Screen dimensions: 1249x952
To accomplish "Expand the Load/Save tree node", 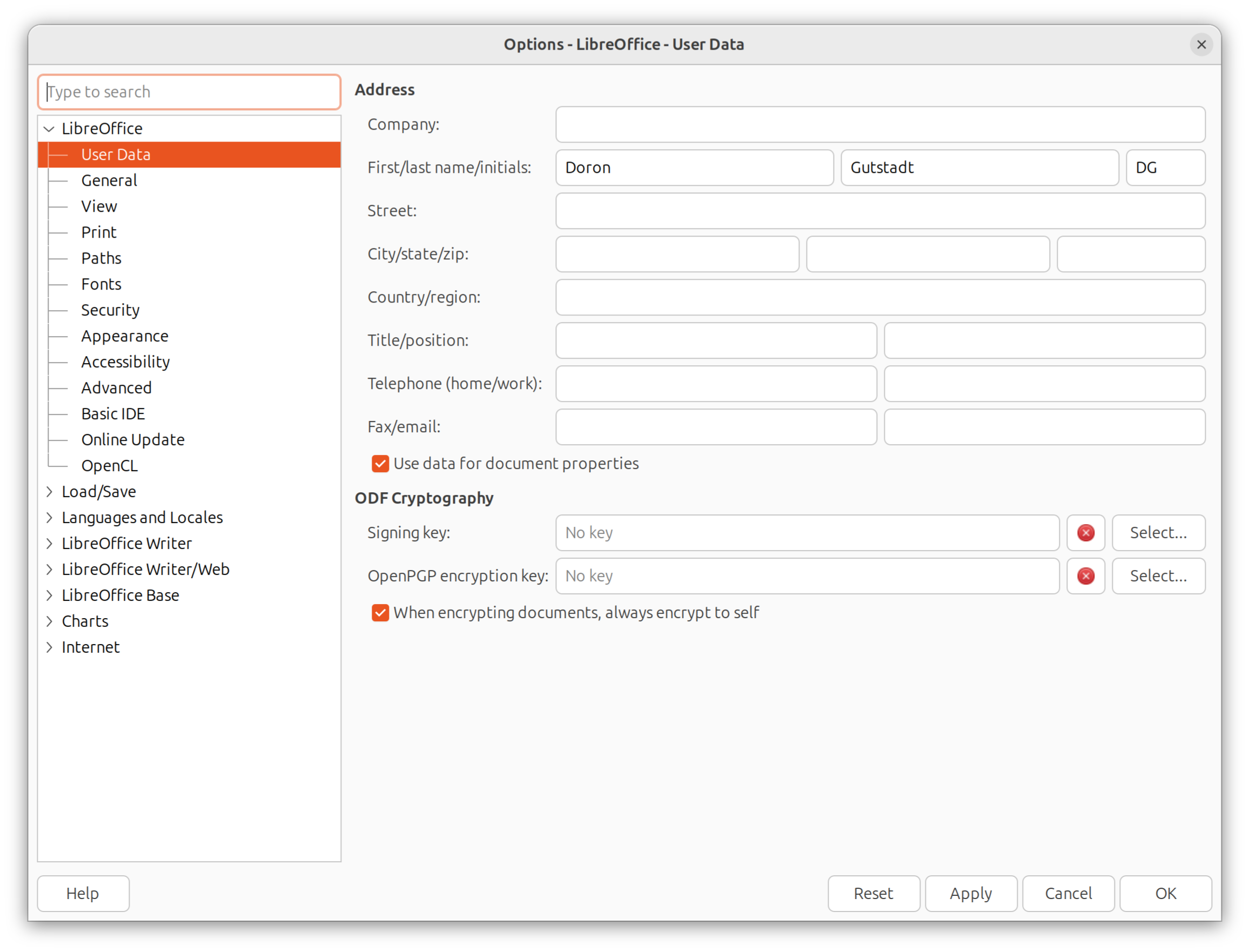I will pos(49,491).
